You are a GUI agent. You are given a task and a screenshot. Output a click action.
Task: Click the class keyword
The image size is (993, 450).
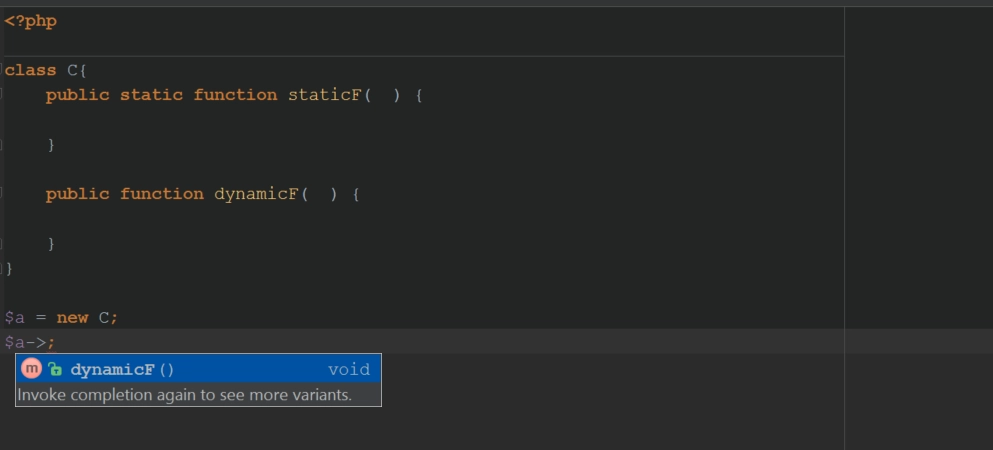30,70
